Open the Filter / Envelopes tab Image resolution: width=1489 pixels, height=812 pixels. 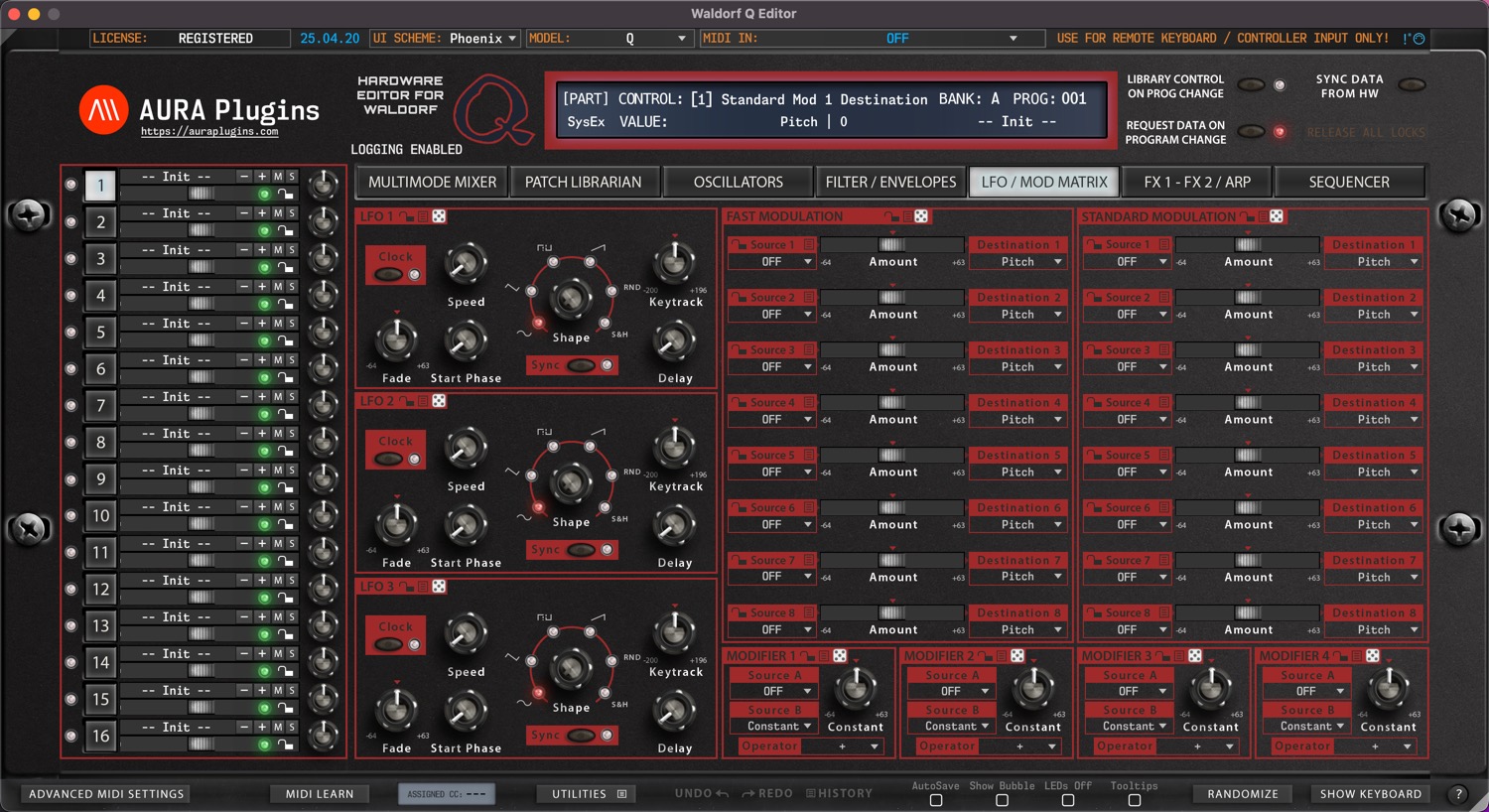tap(890, 182)
